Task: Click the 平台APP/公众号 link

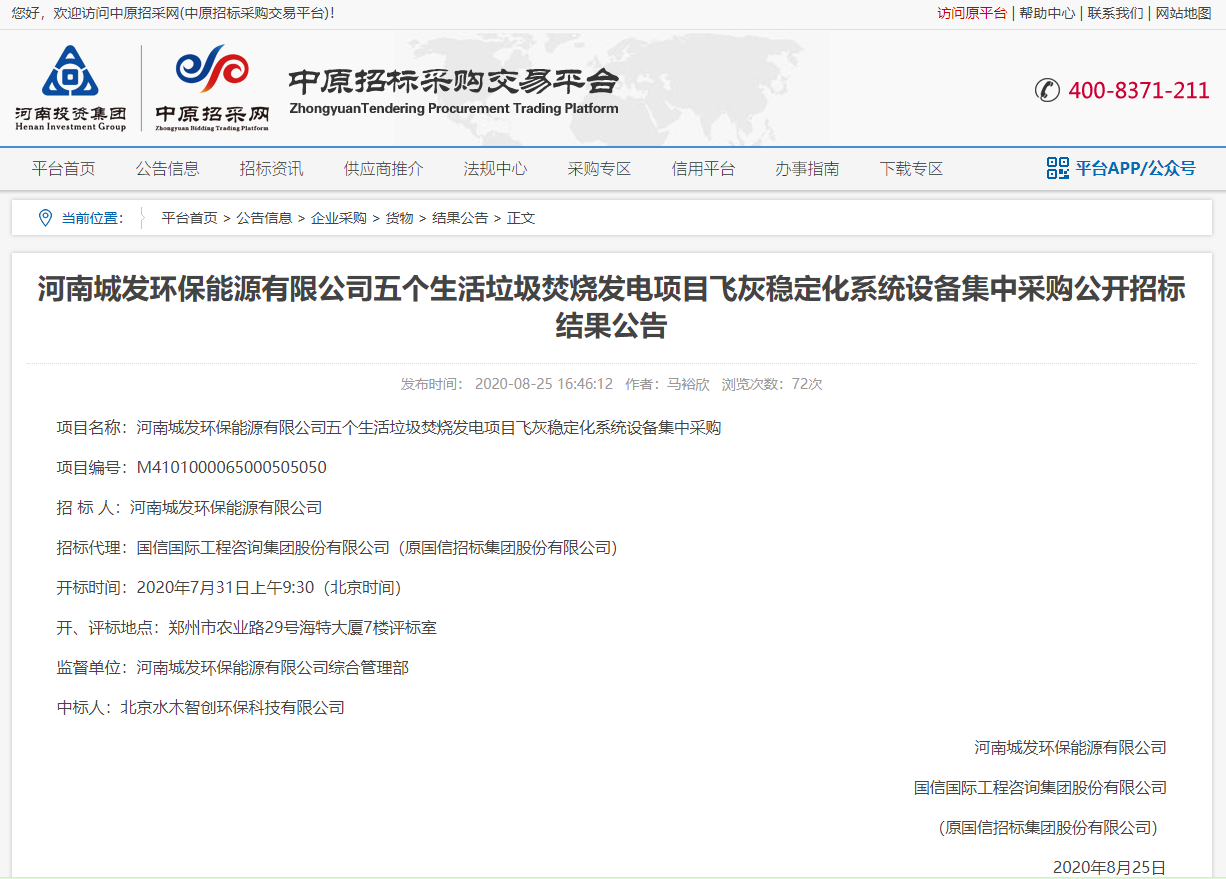Action: pyautogui.click(x=1135, y=168)
